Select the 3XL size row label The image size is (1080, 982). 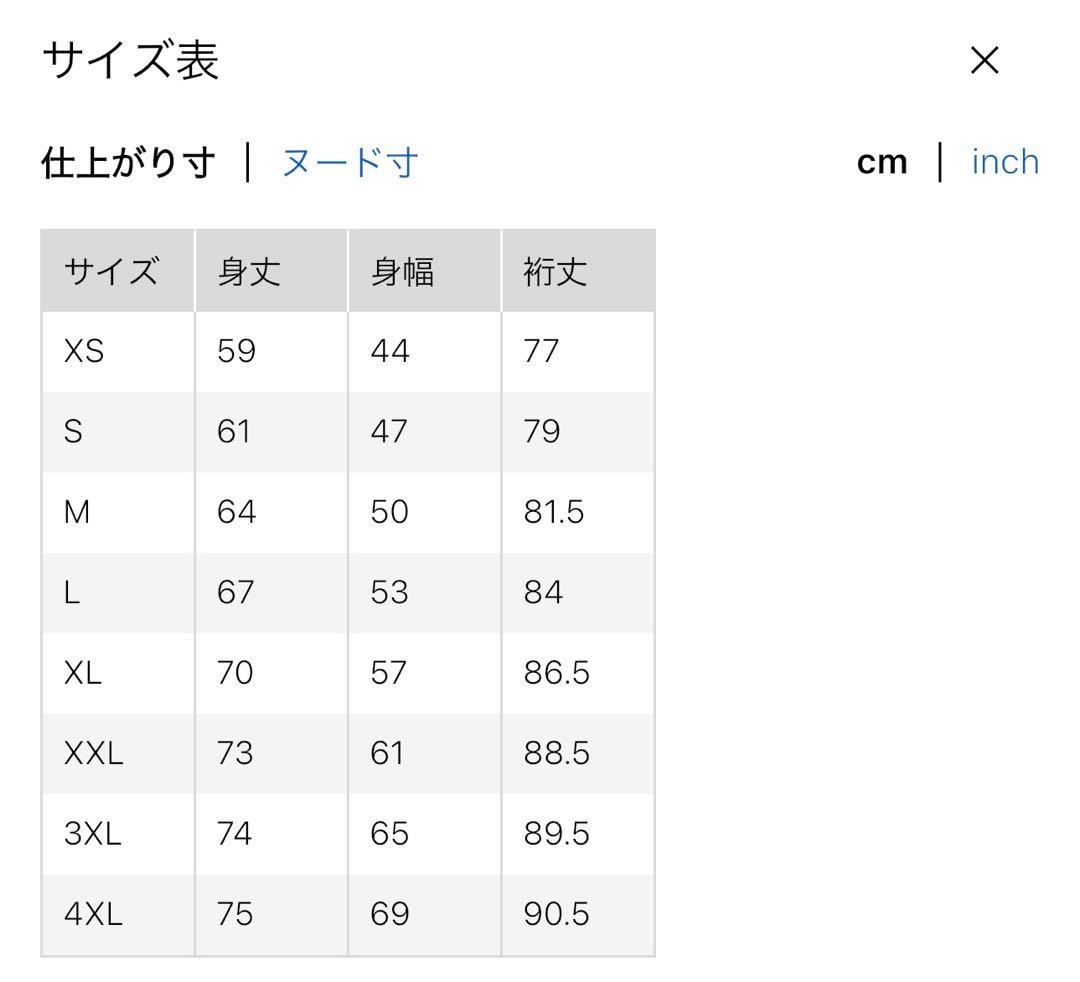[x=92, y=834]
